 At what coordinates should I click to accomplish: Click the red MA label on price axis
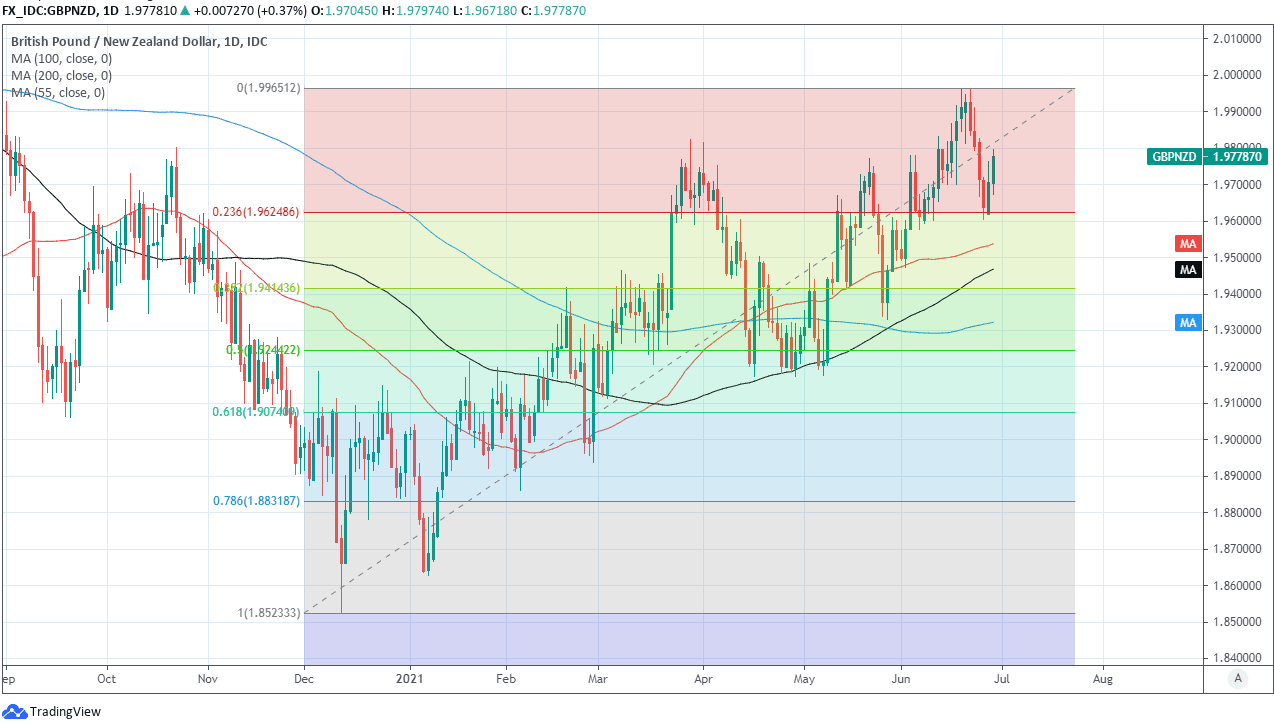(x=1187, y=244)
